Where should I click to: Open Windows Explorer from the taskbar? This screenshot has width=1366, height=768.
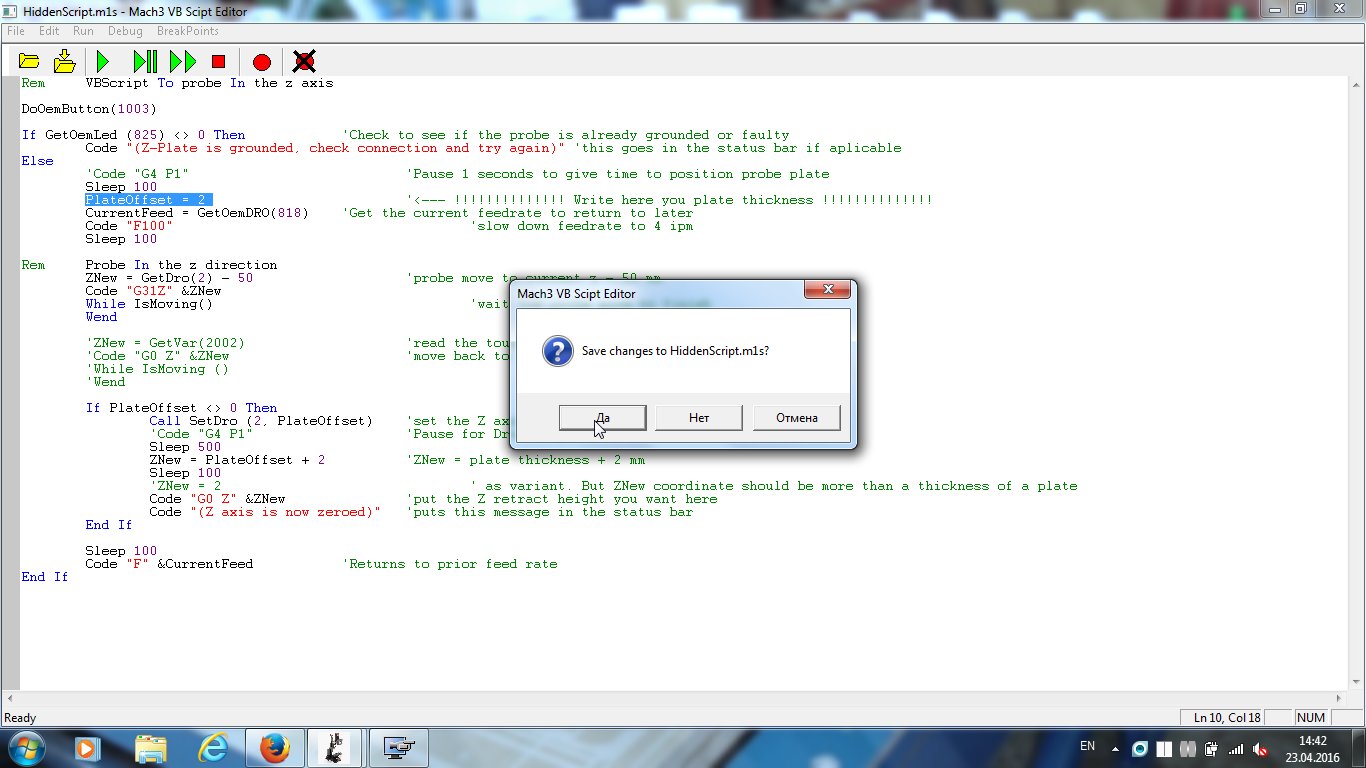click(150, 747)
